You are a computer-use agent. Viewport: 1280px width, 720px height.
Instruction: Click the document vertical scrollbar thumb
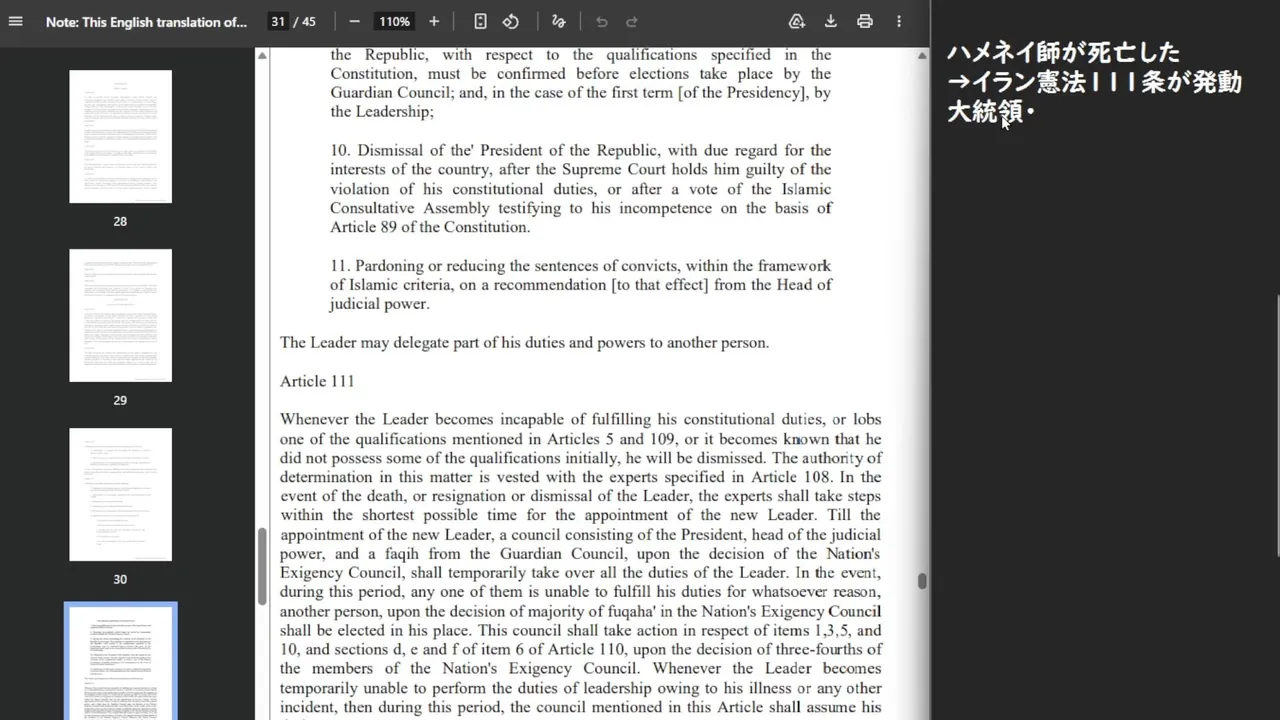(x=922, y=581)
